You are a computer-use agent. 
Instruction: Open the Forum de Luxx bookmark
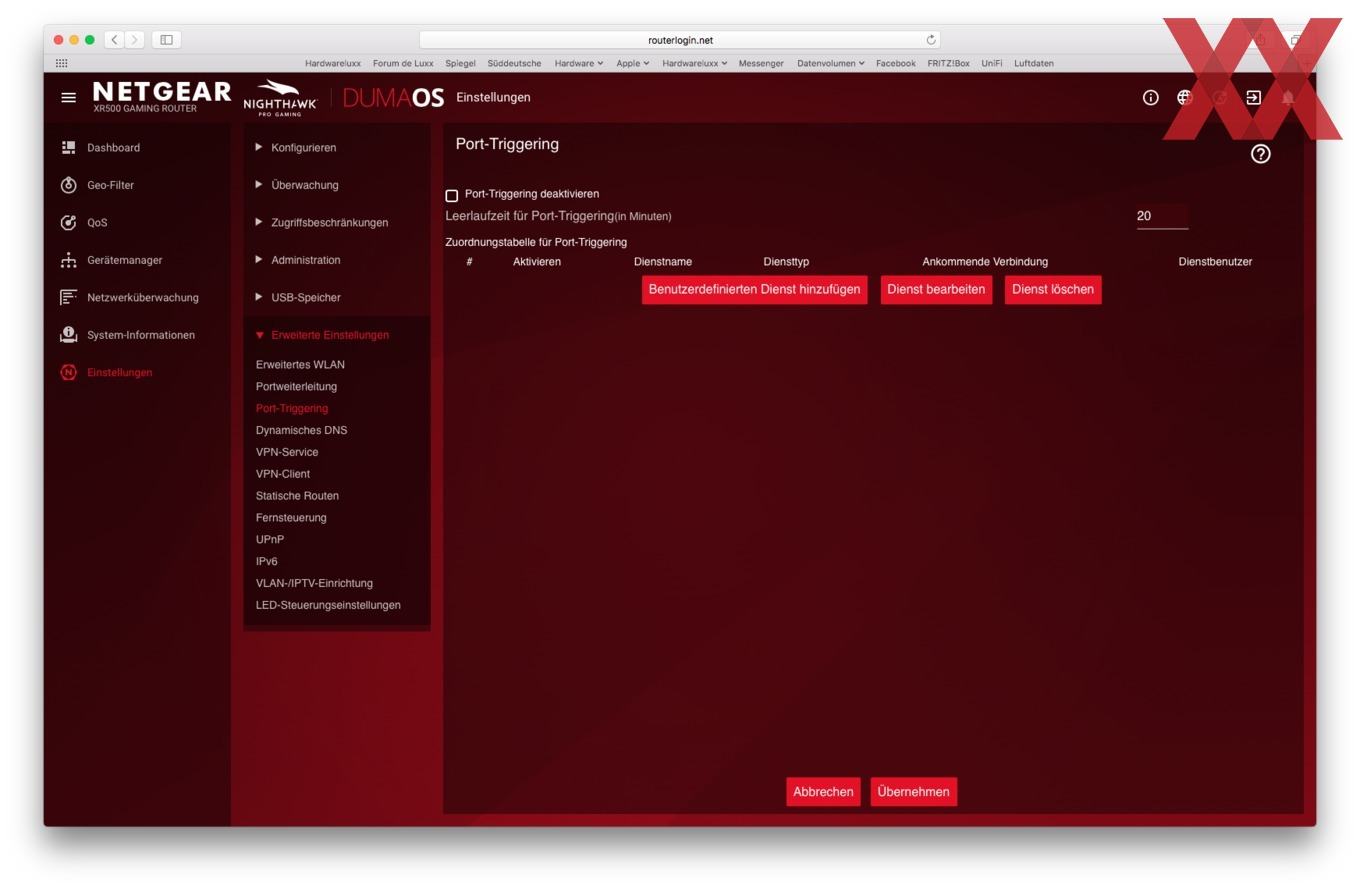pyautogui.click(x=403, y=63)
